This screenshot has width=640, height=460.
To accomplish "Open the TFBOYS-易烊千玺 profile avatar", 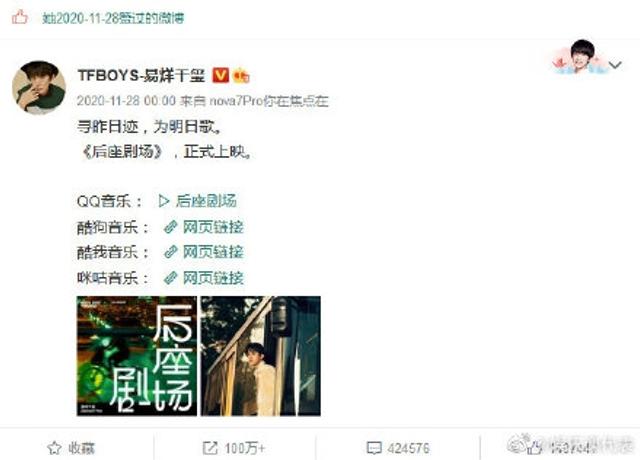I will pyautogui.click(x=39, y=87).
